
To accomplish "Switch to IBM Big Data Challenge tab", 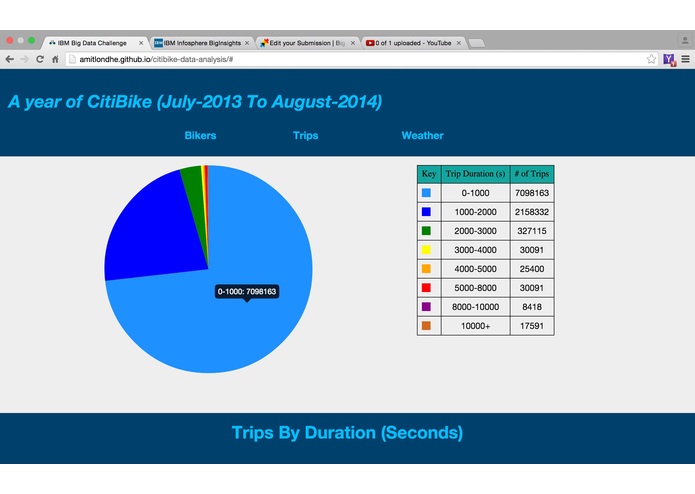I will pyautogui.click(x=96, y=43).
